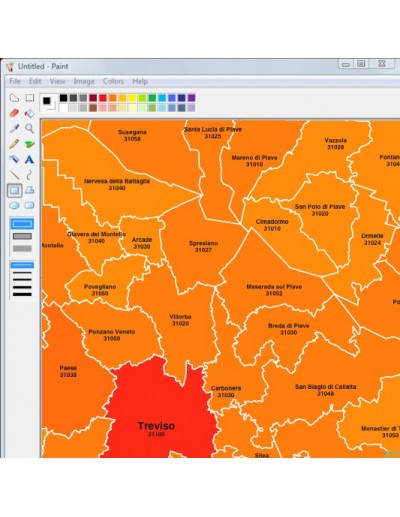400x517 pixels.
Task: Open the Help menu
Action: [x=140, y=81]
